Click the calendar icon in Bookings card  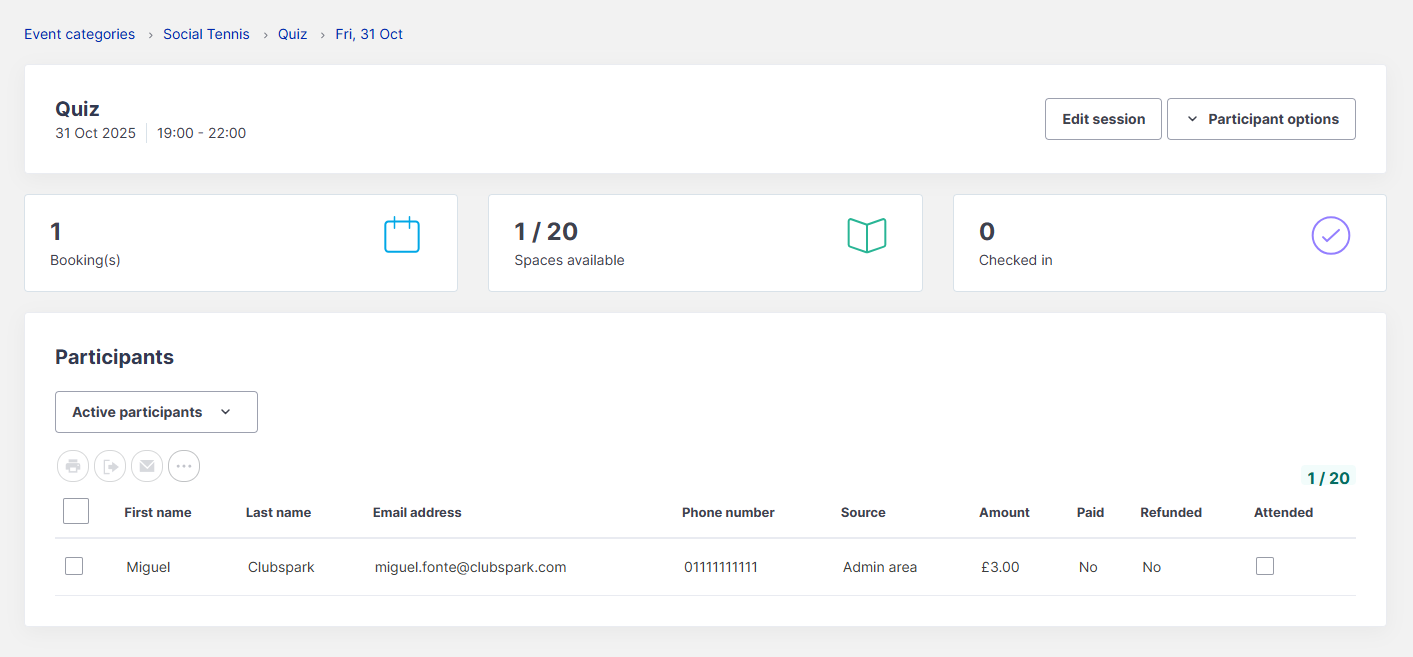tap(402, 235)
